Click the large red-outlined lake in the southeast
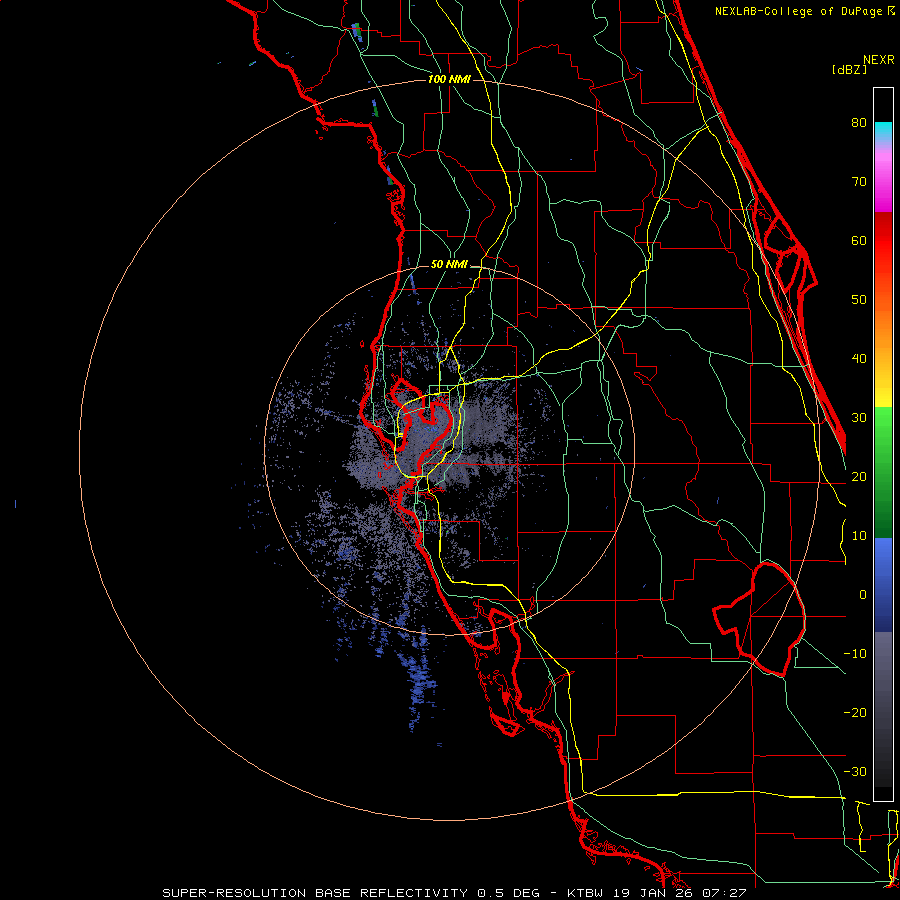The width and height of the screenshot is (900, 900). (x=760, y=619)
